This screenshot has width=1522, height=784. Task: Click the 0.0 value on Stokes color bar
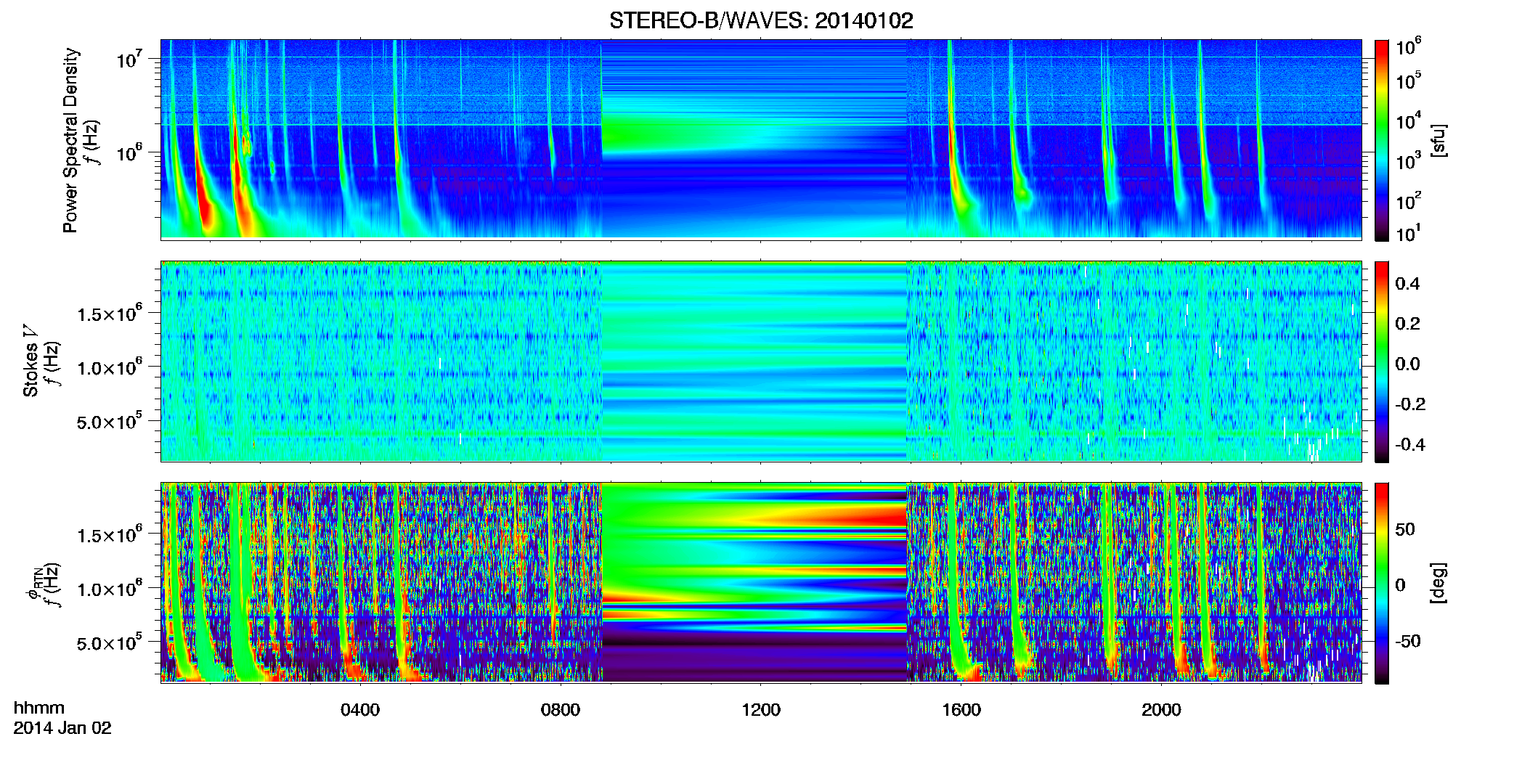point(1407,364)
